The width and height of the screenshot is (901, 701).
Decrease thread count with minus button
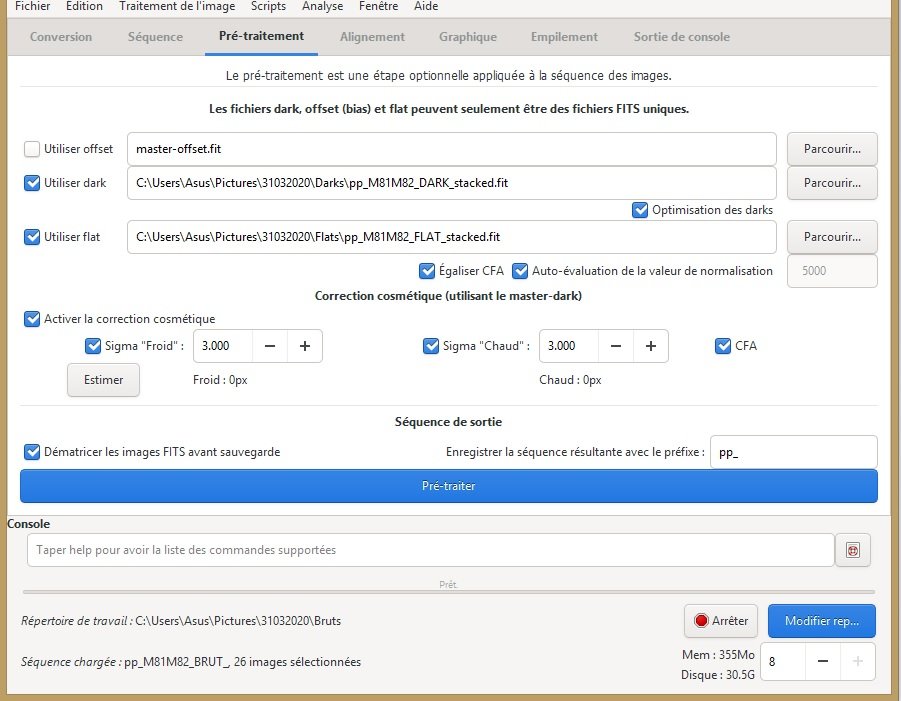pyautogui.click(x=823, y=662)
